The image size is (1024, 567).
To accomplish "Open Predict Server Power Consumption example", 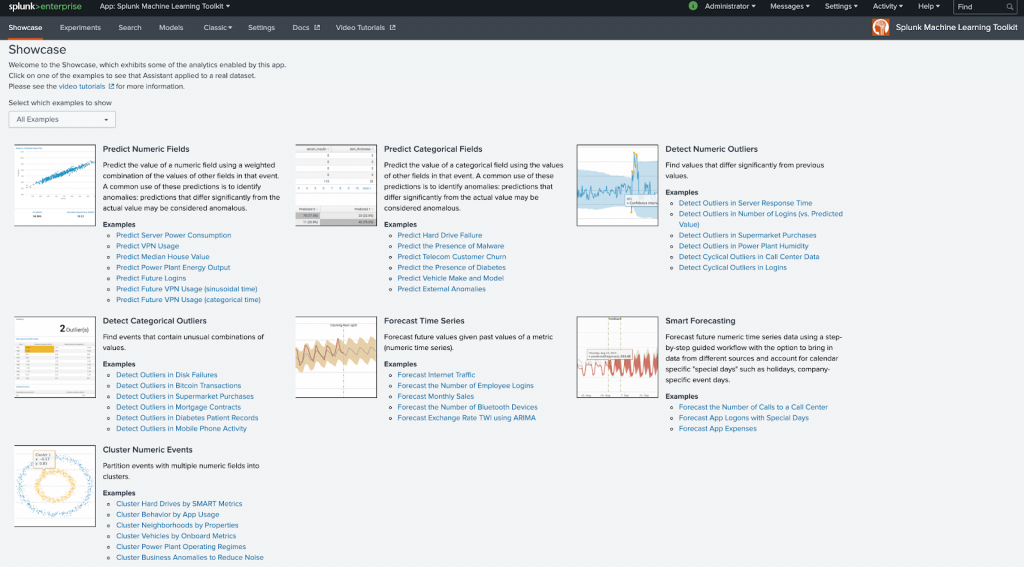I will click(174, 235).
